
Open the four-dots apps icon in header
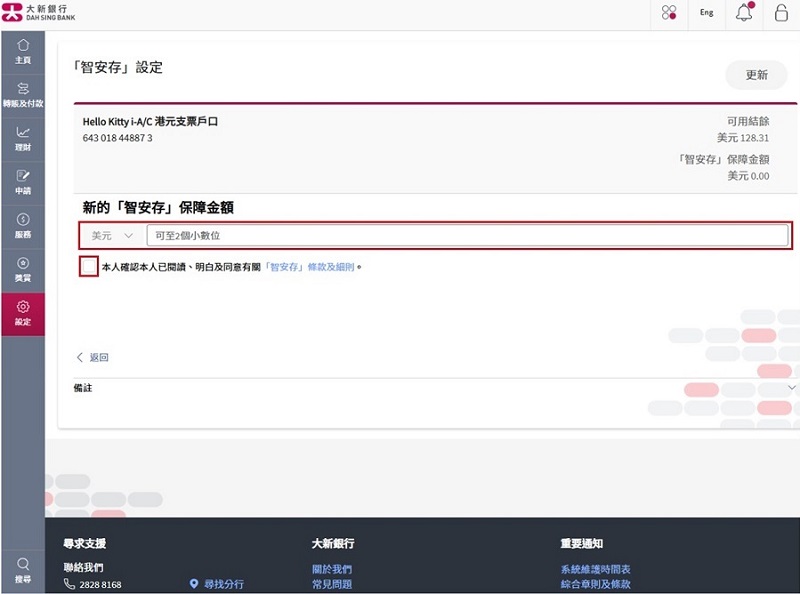tap(669, 14)
